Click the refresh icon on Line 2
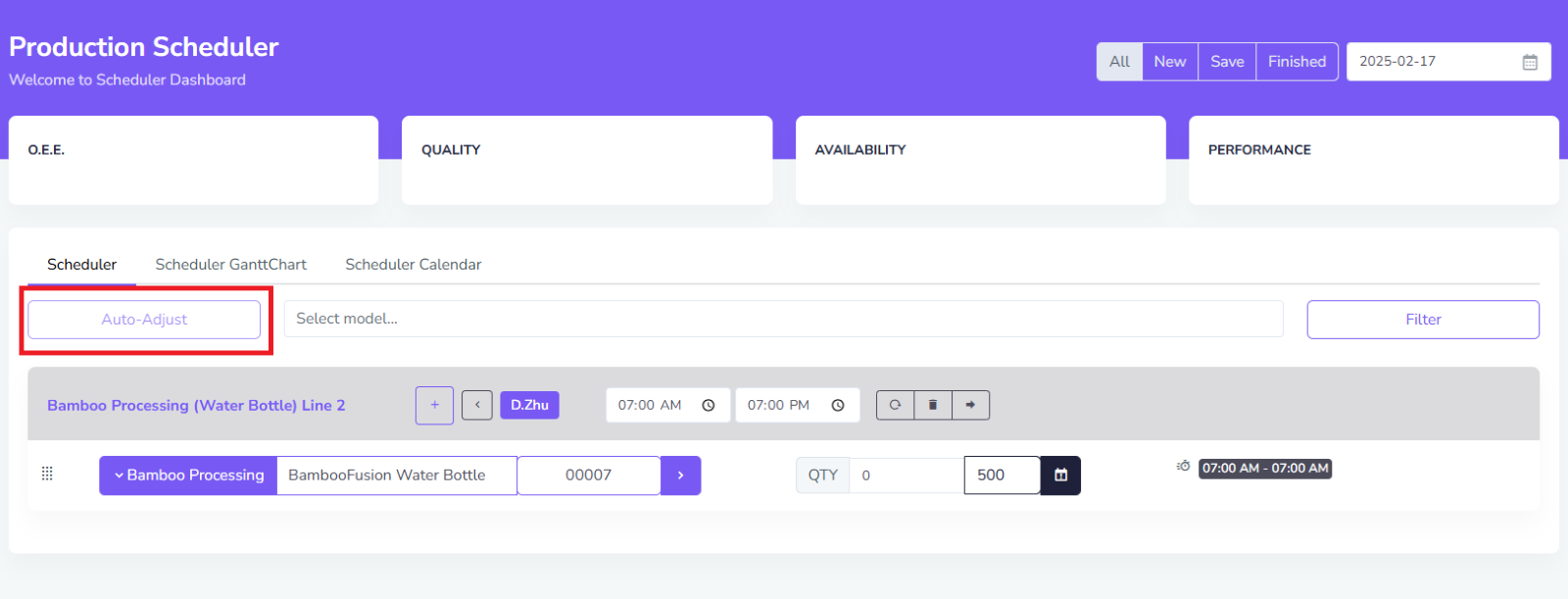 (895, 405)
